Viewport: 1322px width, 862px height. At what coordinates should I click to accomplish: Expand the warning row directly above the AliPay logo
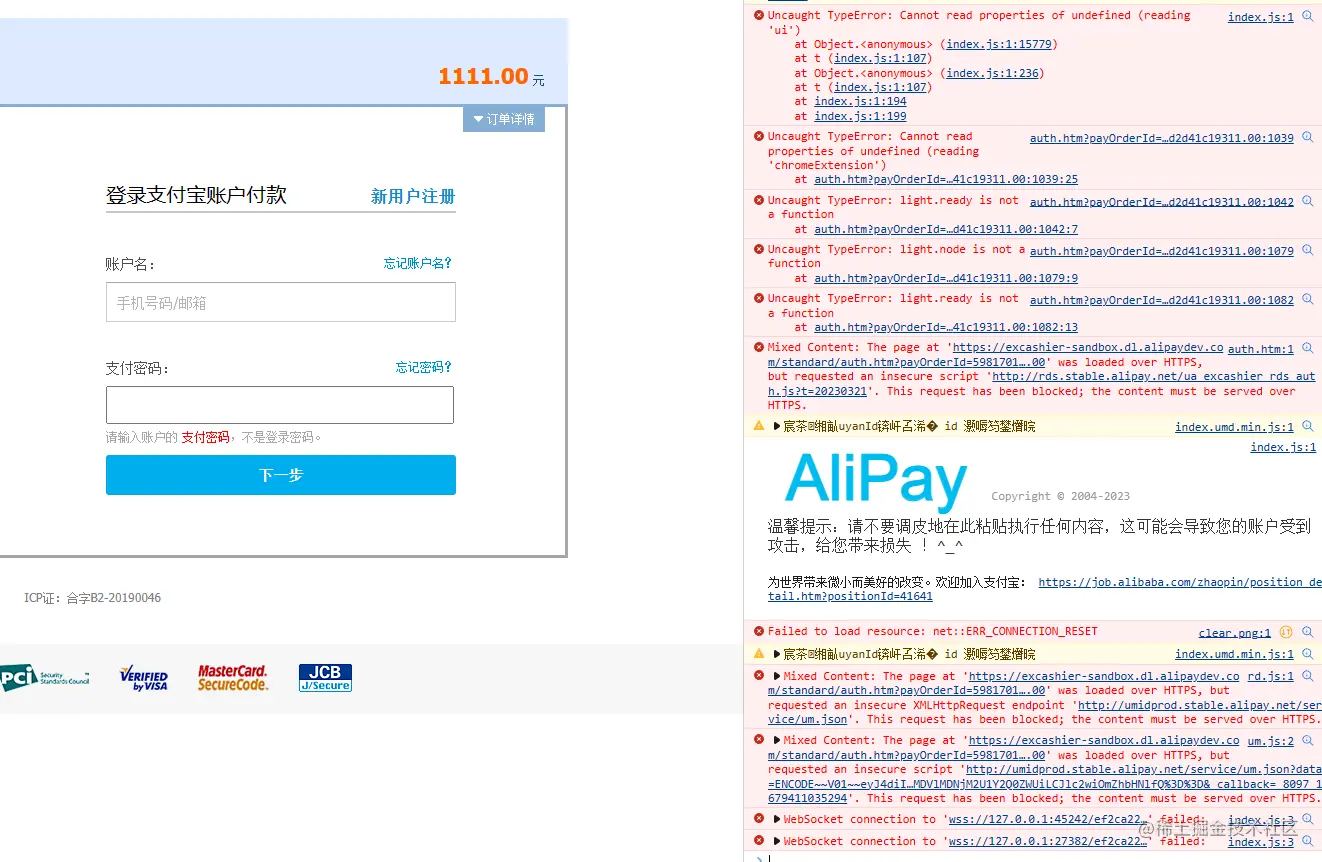[x=776, y=427]
